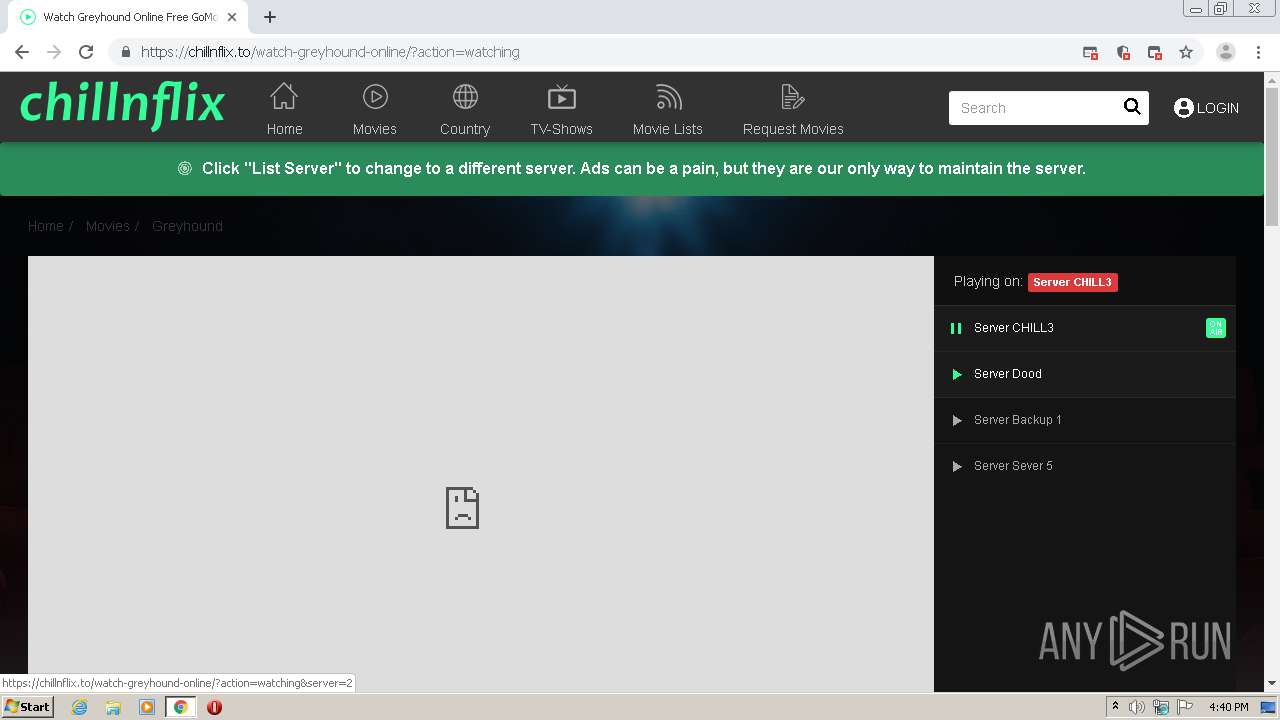Open the TV-Shows nav icon
Screen dimensions: 1280x720
[561, 97]
